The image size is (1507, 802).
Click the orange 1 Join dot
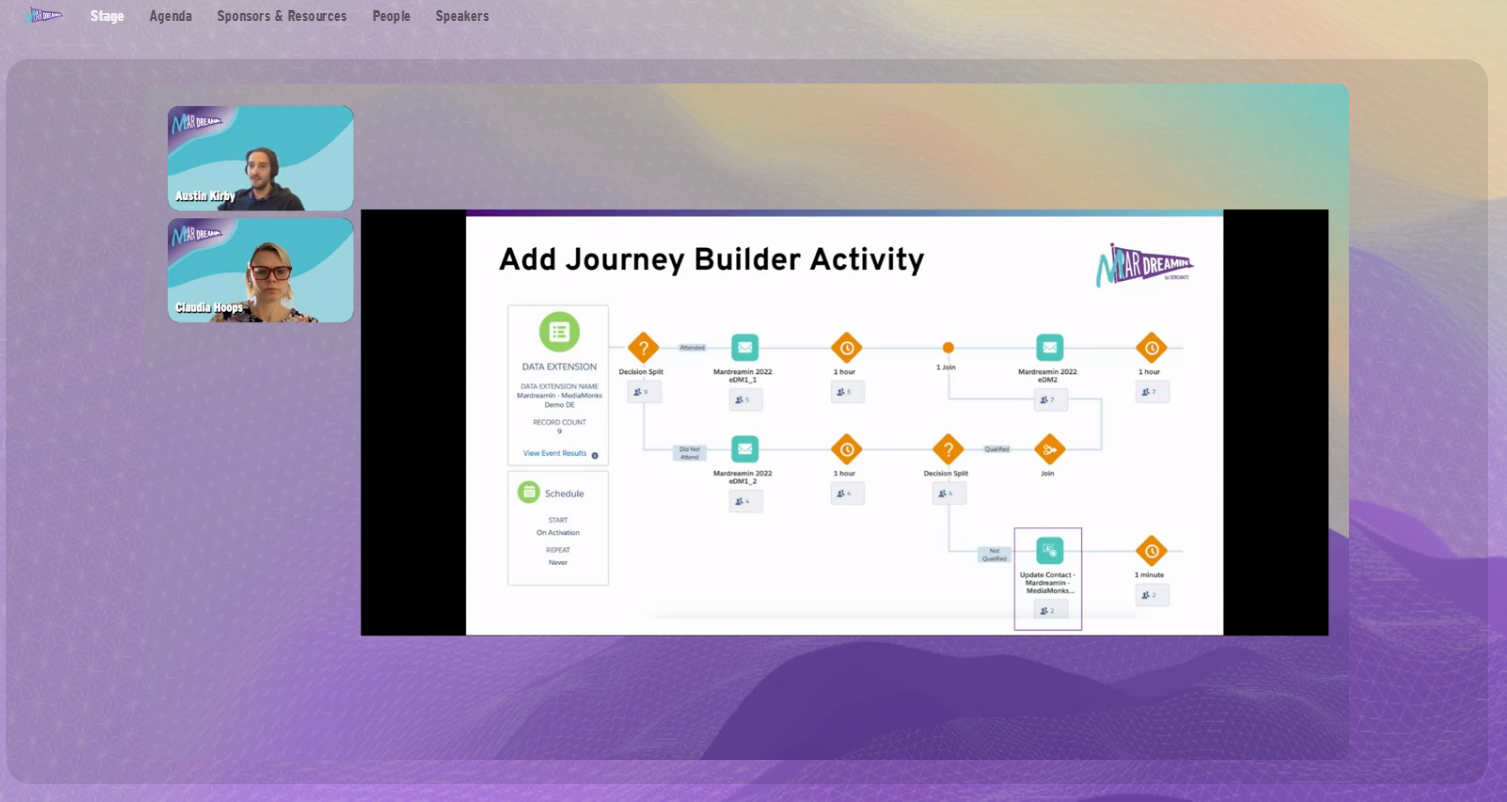pyautogui.click(x=948, y=348)
